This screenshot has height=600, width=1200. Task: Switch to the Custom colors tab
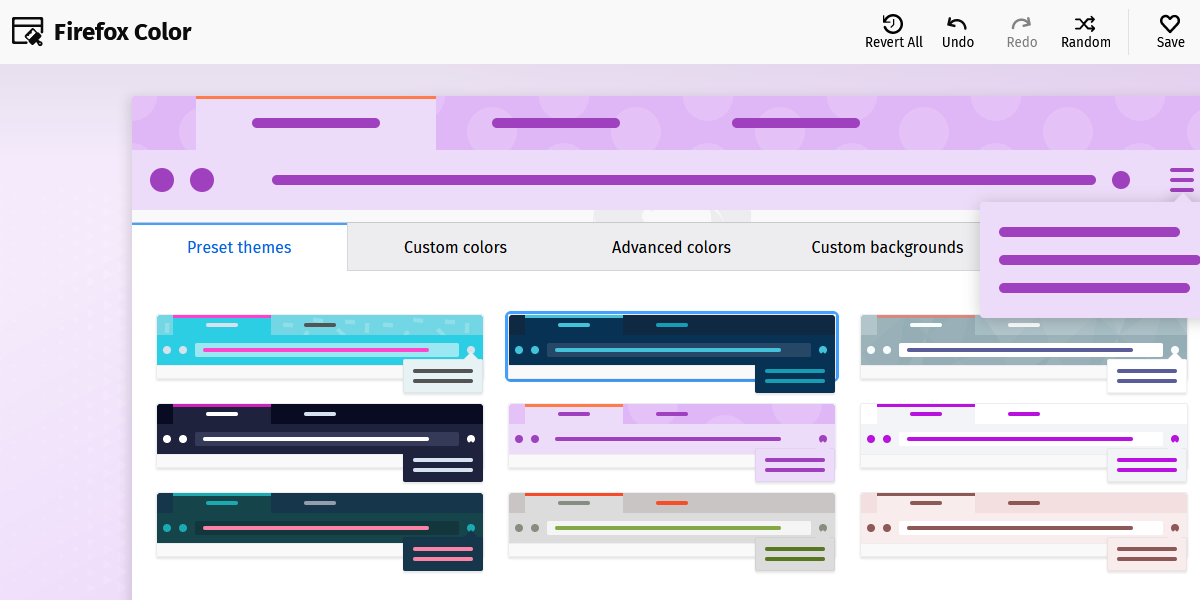[455, 247]
